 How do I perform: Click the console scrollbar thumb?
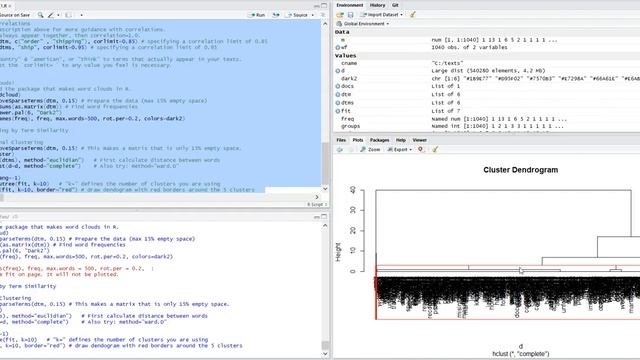pos(325,345)
